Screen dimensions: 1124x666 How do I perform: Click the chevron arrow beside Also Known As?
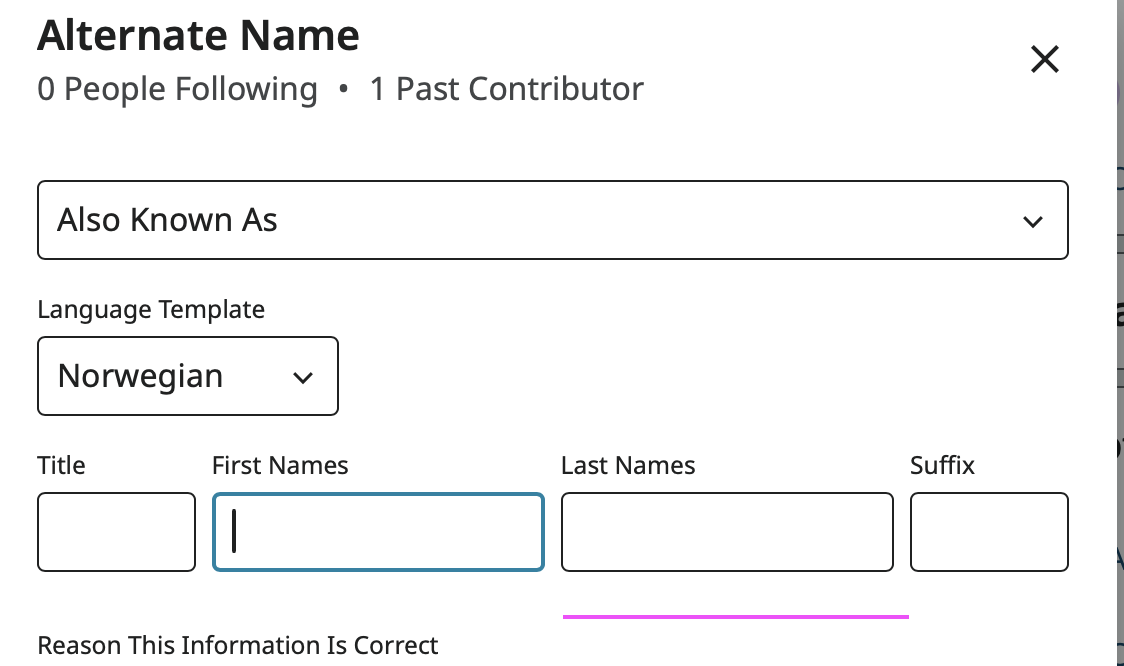click(x=1033, y=222)
